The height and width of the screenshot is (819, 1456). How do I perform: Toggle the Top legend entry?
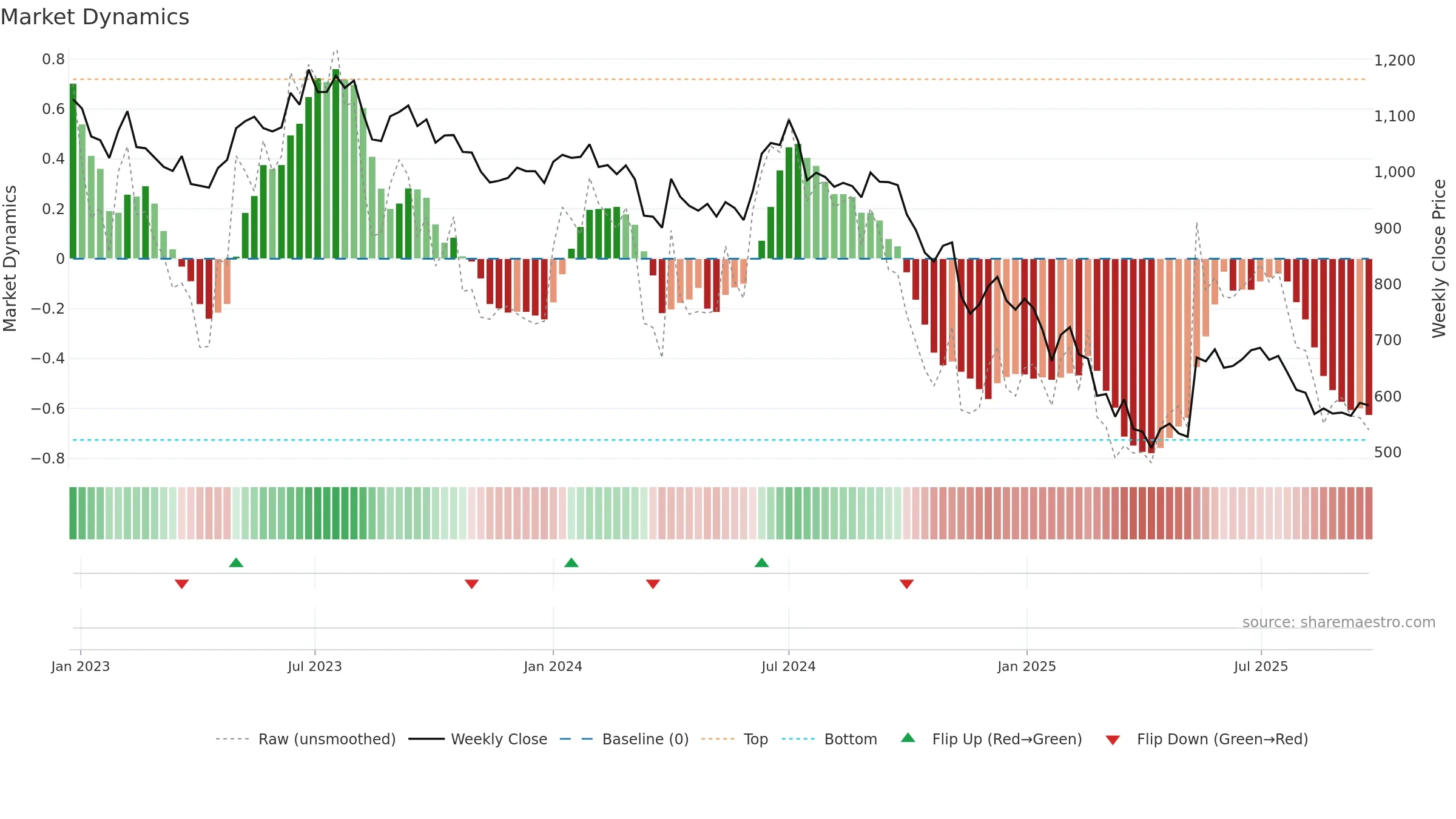(735, 739)
